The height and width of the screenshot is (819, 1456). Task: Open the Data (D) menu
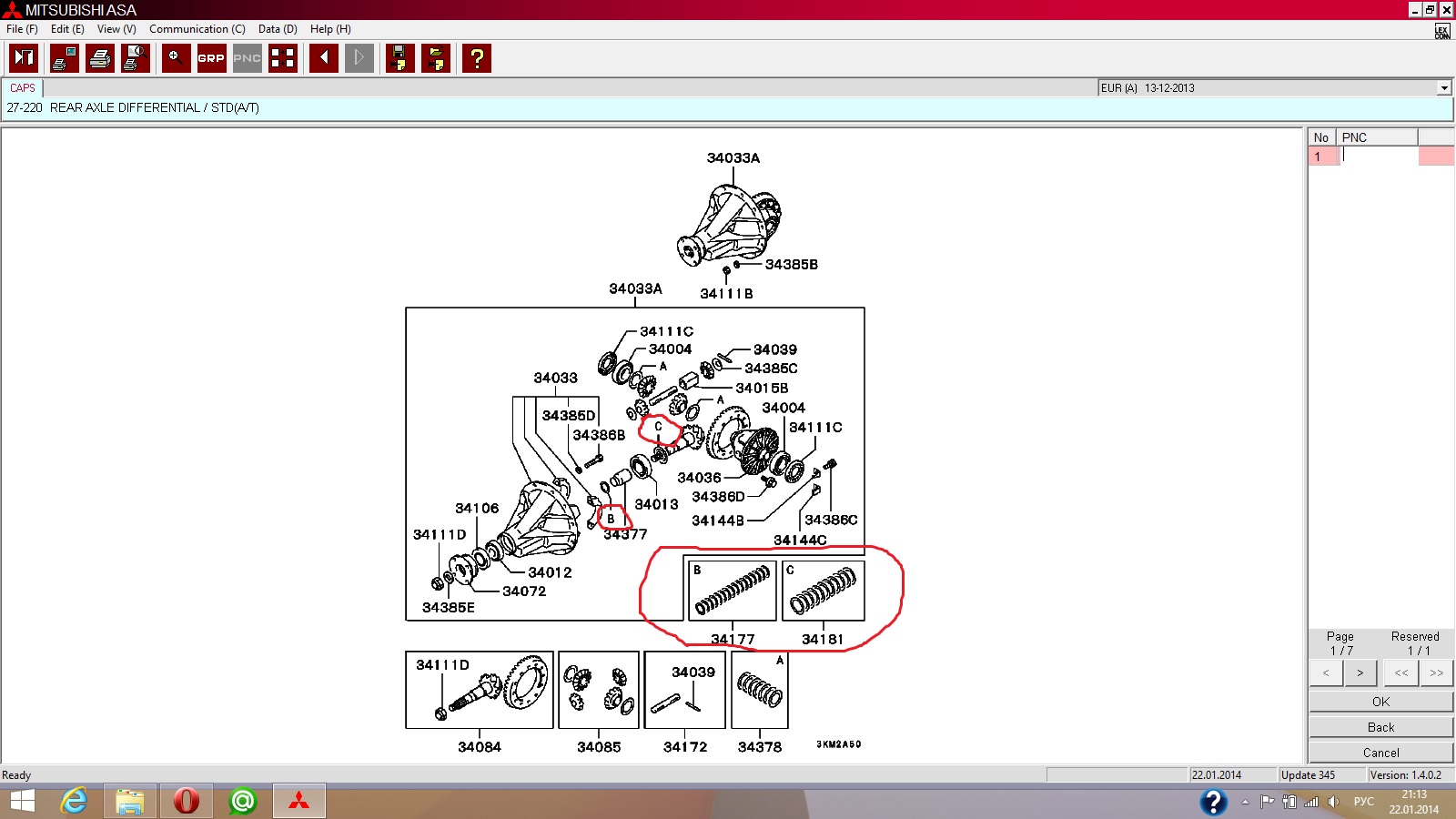click(x=278, y=29)
